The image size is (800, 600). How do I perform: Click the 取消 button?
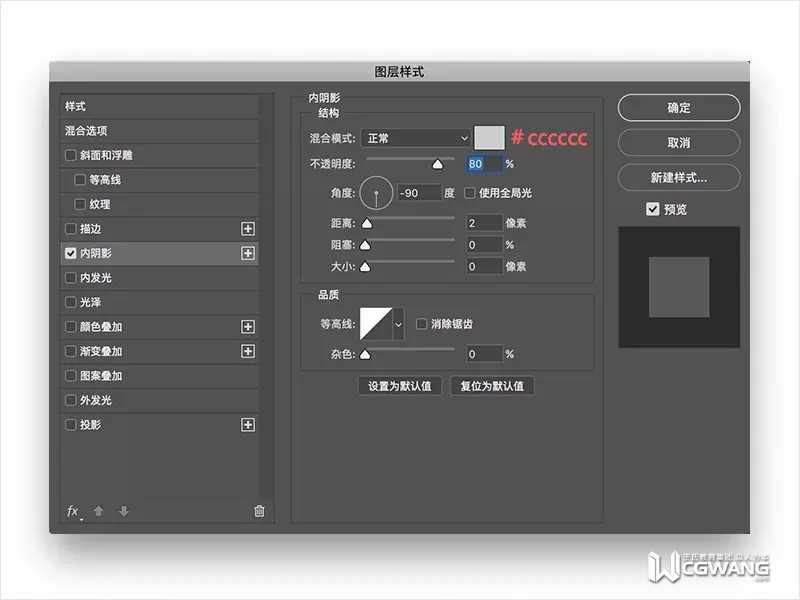[679, 142]
